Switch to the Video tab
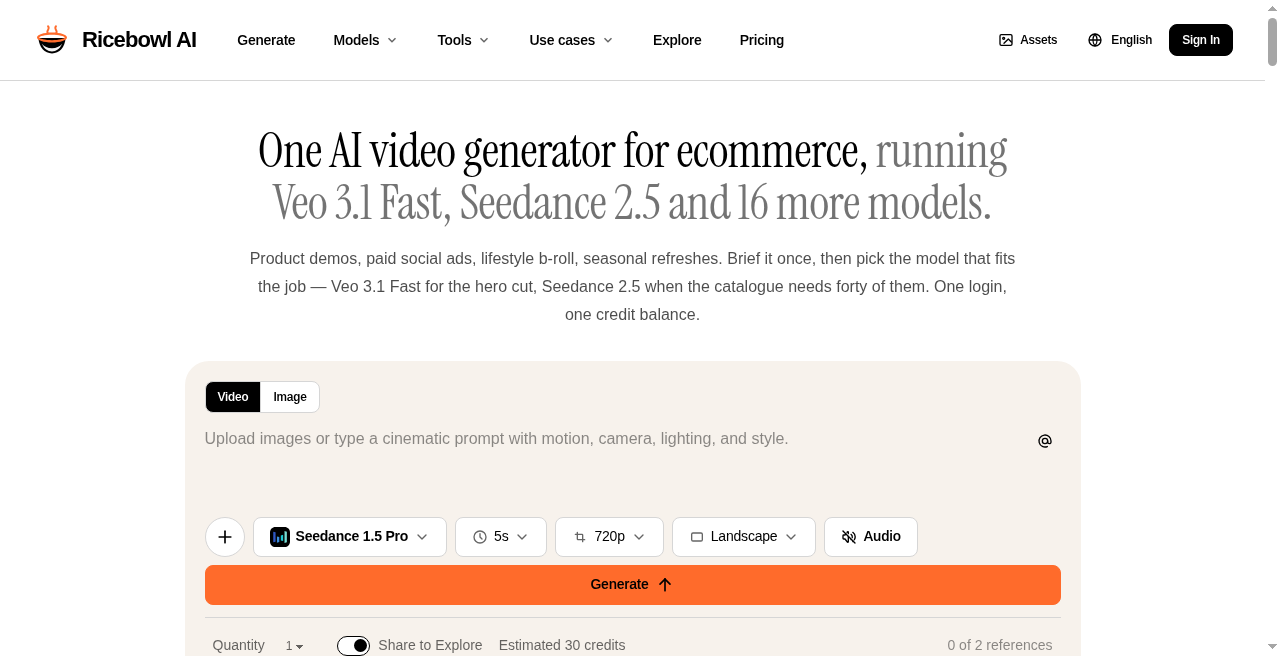The image size is (1280, 656). (x=233, y=397)
